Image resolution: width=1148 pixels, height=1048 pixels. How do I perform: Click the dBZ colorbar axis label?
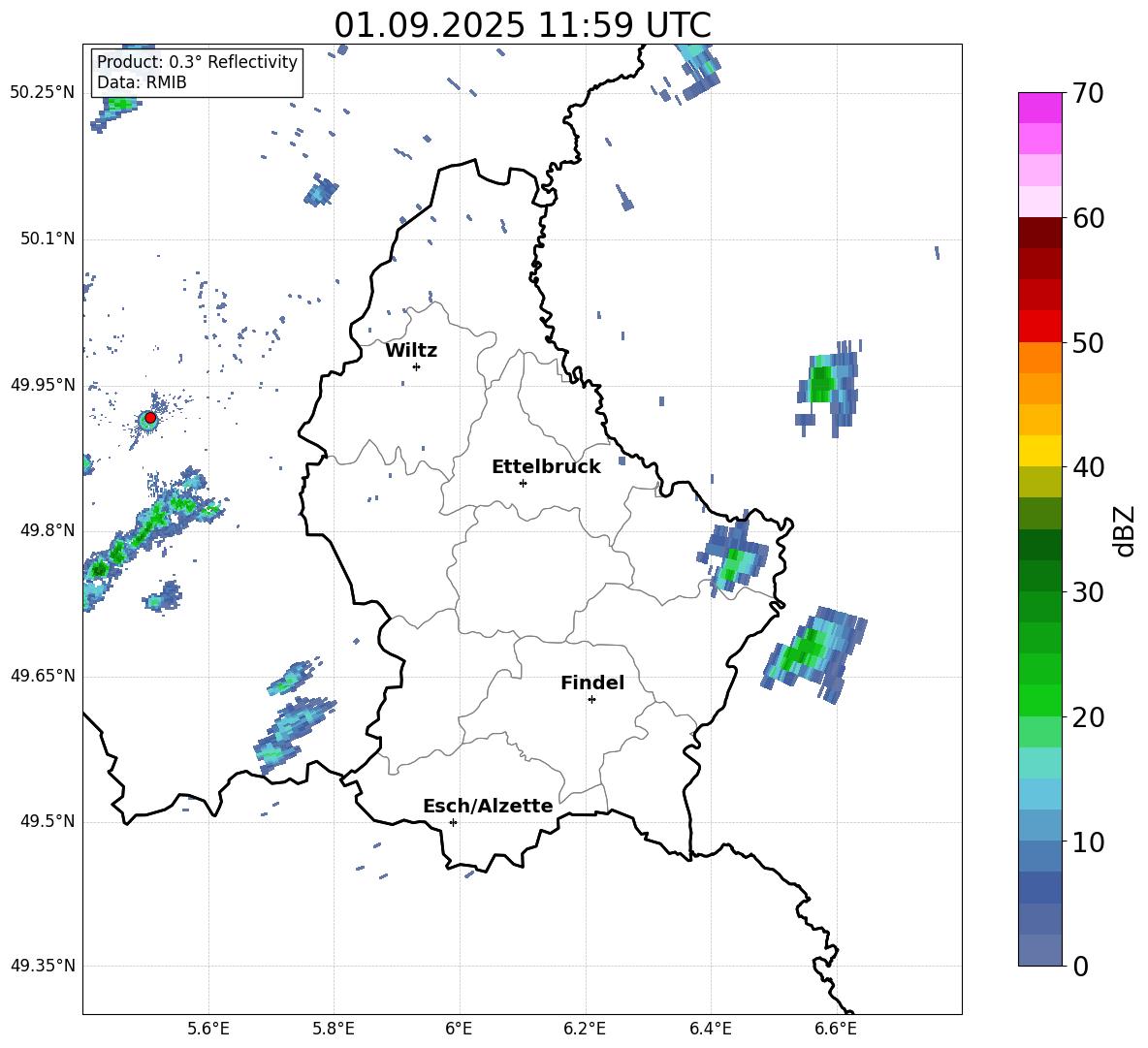1125,530
